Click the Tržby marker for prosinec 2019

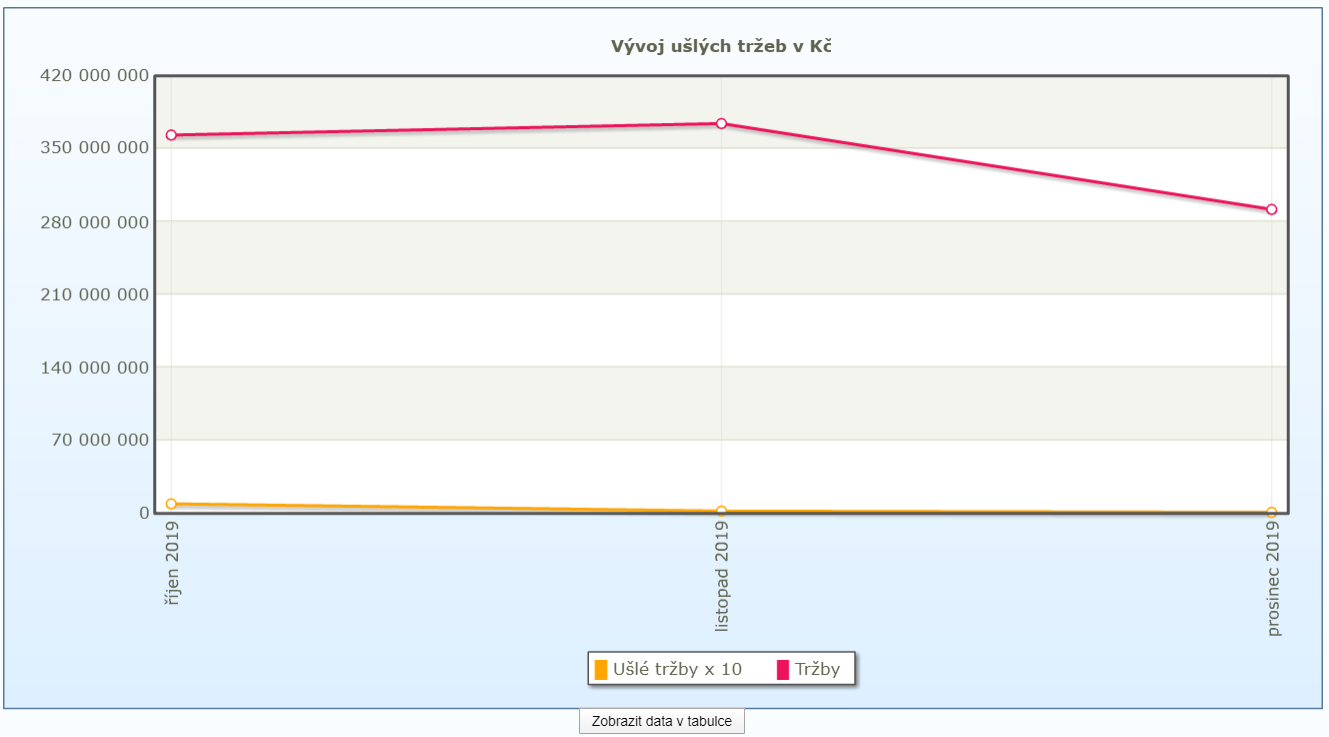1272,210
